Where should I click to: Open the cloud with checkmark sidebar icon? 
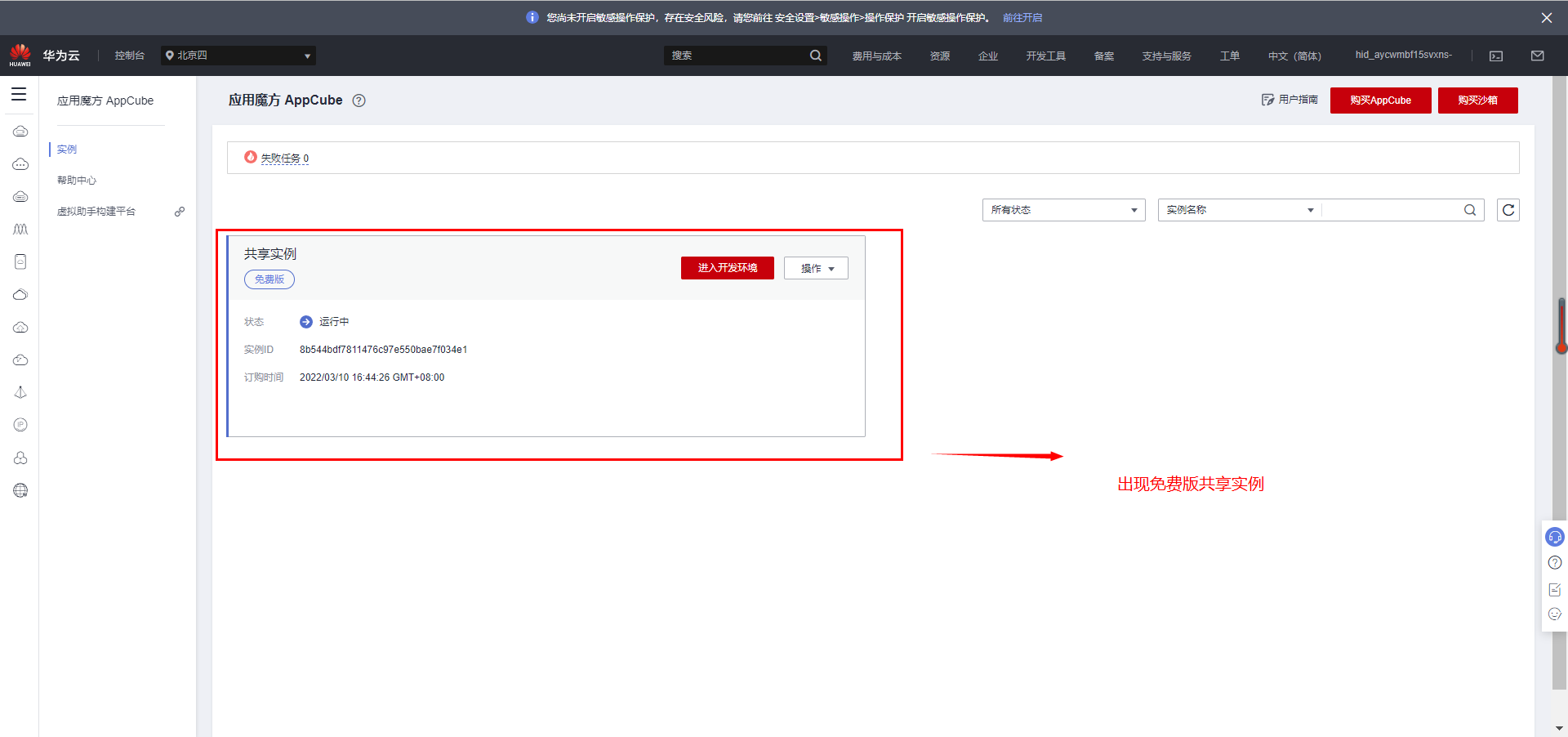point(20,360)
